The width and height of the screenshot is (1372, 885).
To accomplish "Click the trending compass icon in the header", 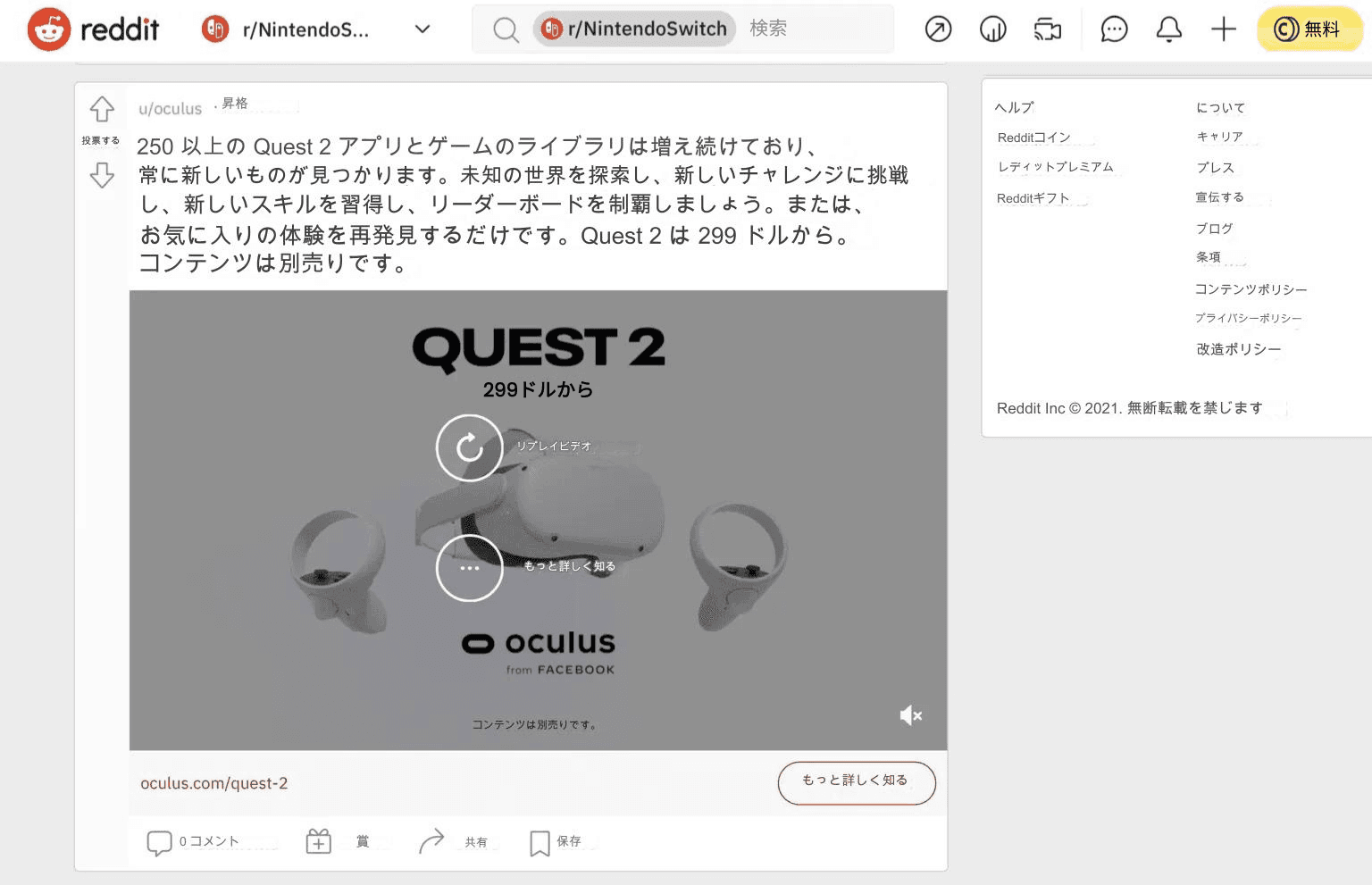I will 937,29.
